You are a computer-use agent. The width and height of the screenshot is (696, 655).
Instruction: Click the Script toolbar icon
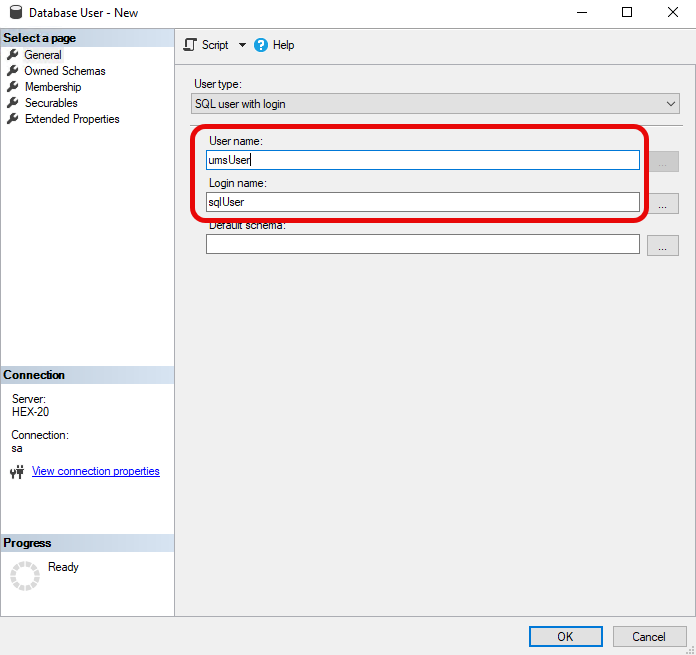coord(190,45)
